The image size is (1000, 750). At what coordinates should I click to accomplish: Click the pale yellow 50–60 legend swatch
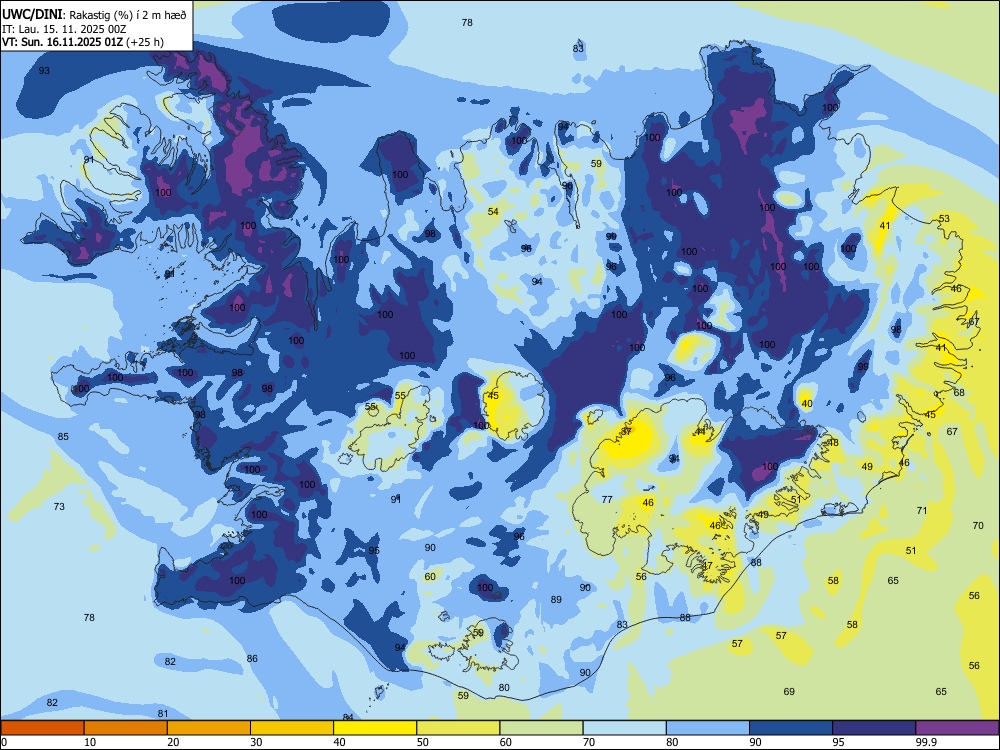458,728
